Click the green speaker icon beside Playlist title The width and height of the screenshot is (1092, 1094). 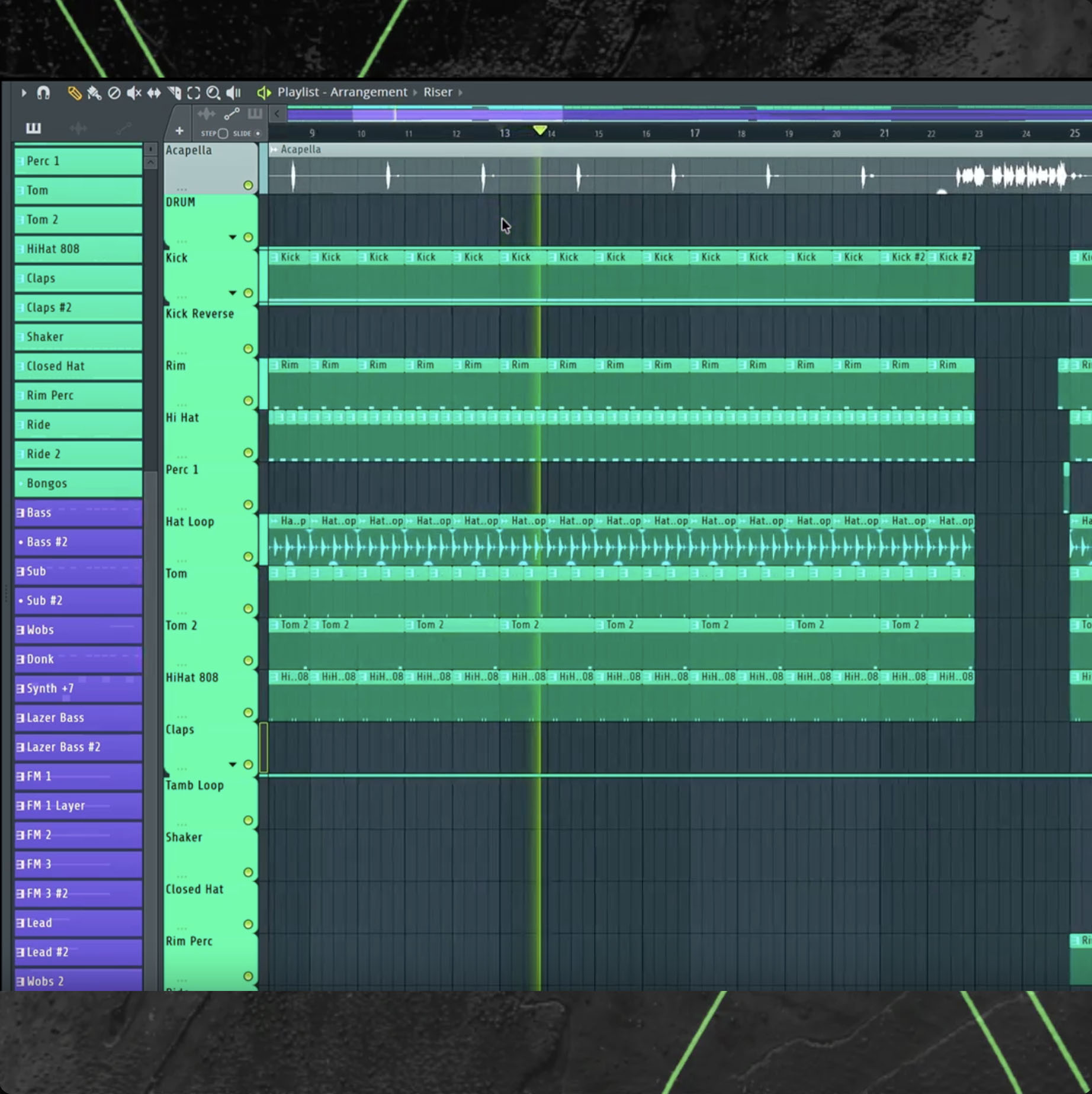tap(264, 92)
